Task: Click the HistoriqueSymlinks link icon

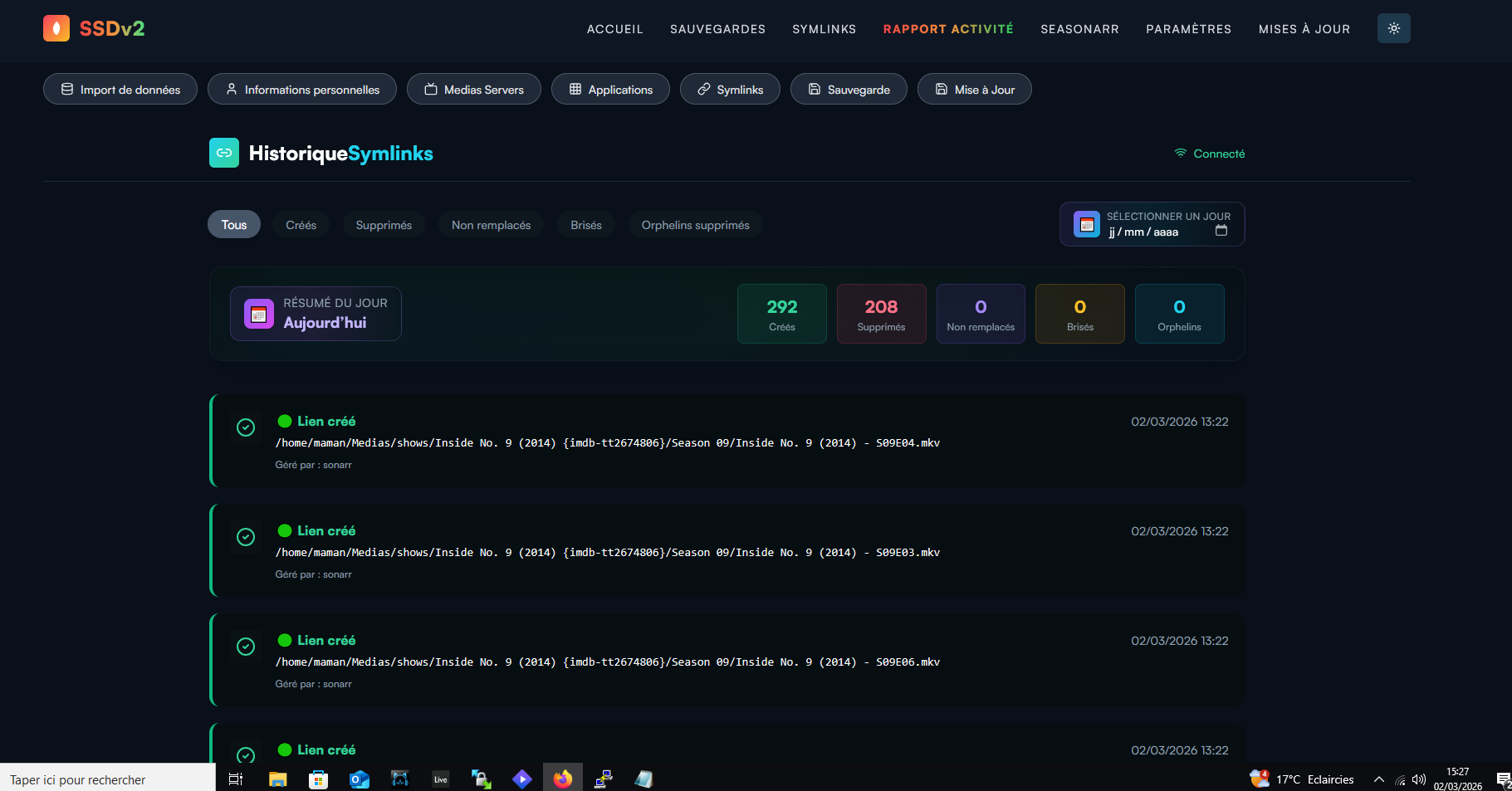Action: coord(224,153)
